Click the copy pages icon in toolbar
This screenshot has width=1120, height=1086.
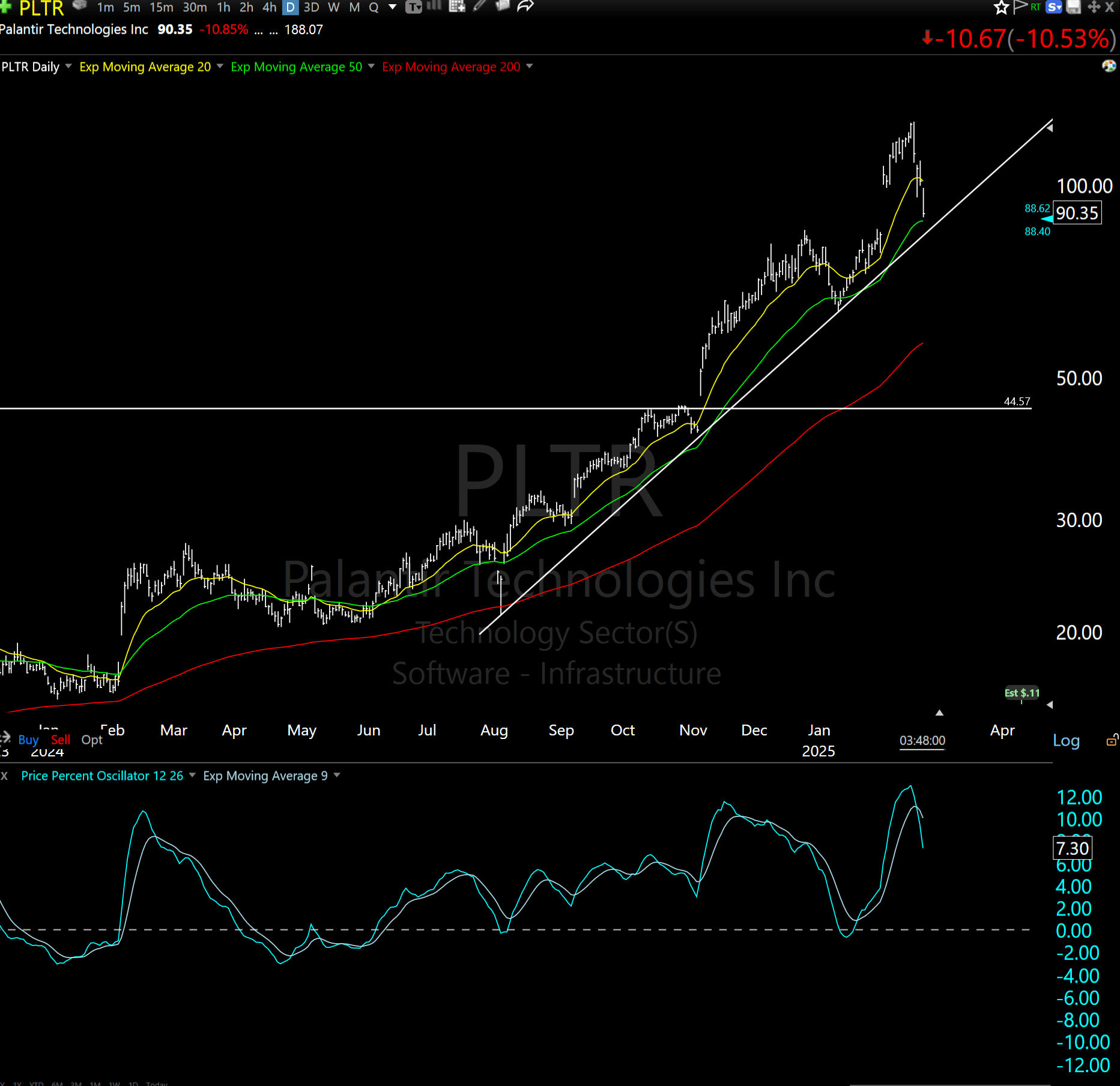coord(502,6)
